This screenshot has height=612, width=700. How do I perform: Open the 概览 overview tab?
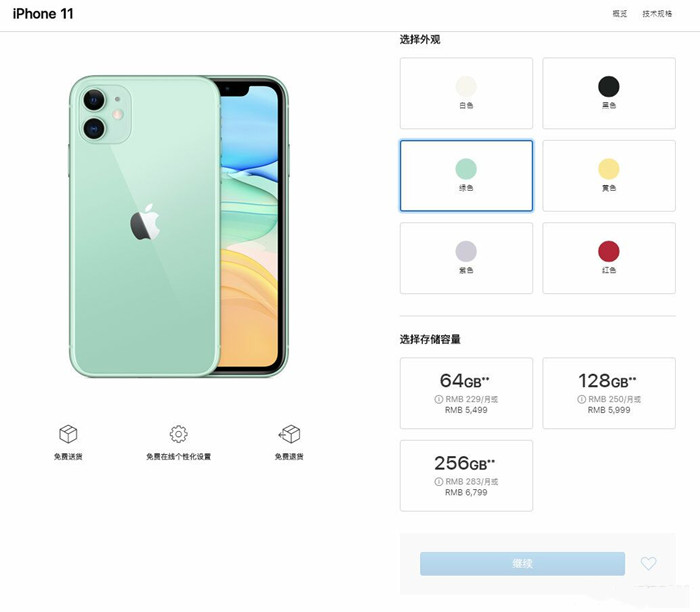[x=620, y=14]
